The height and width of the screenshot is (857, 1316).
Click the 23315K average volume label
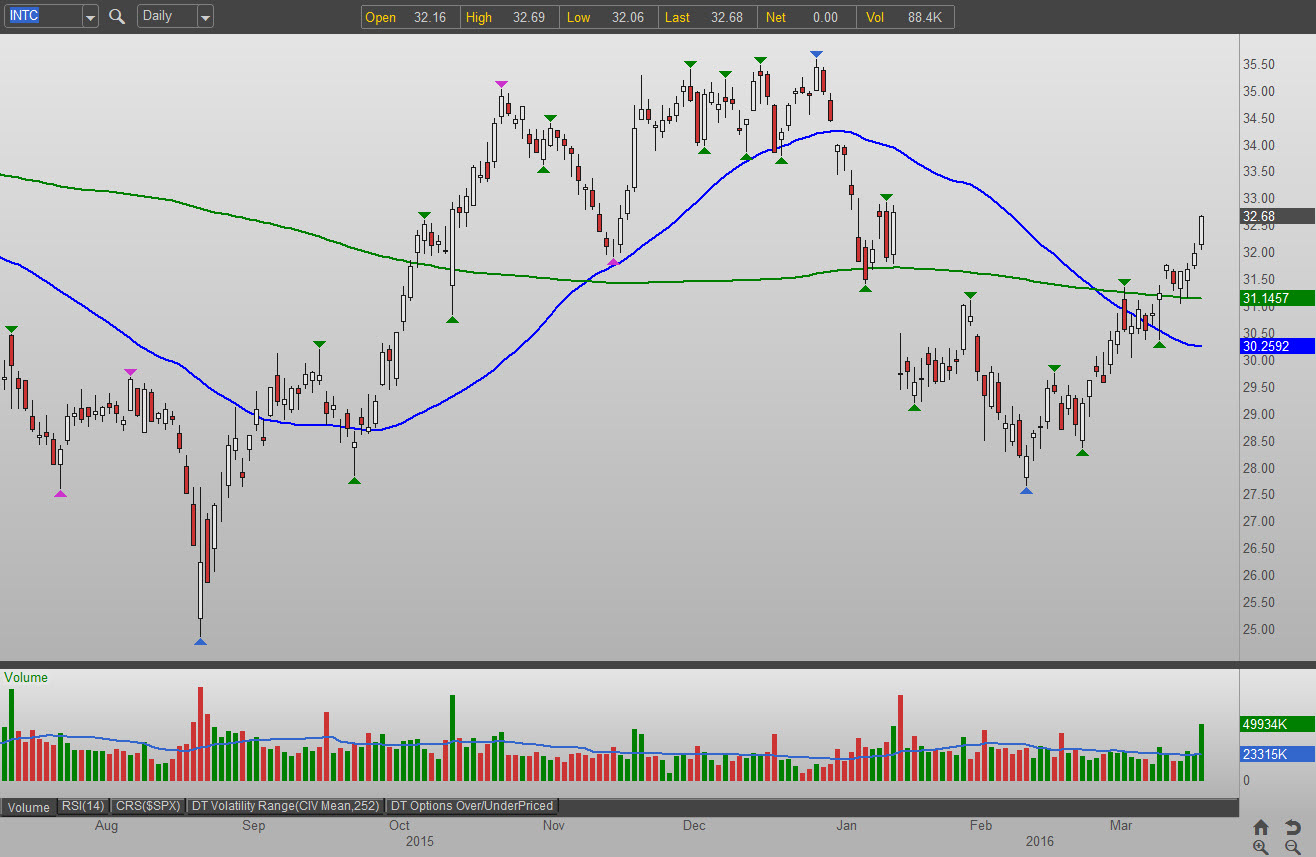coord(1277,755)
